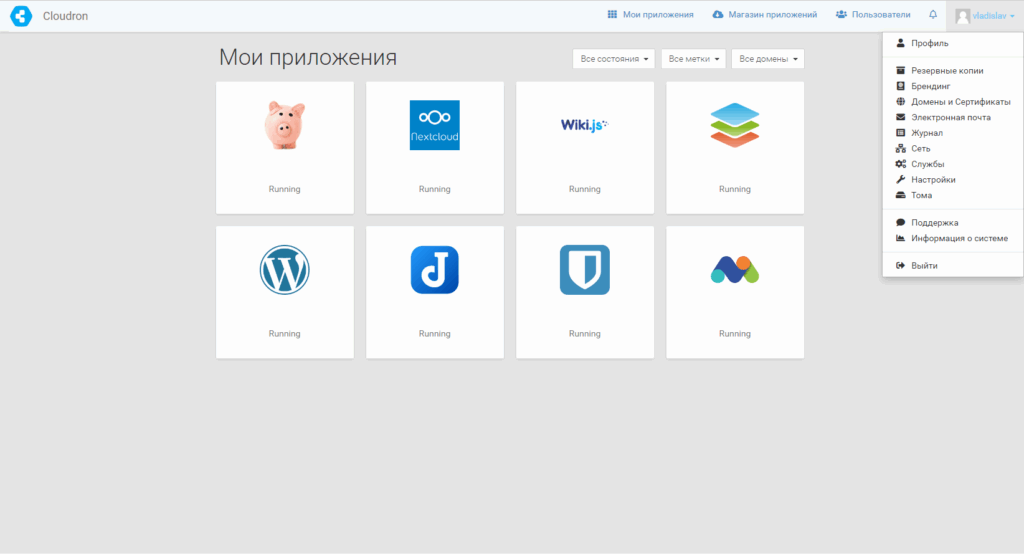Image resolution: width=1024 pixels, height=554 pixels.
Task: Click the globe icon beside Домены и Сертификаты
Action: pos(901,102)
